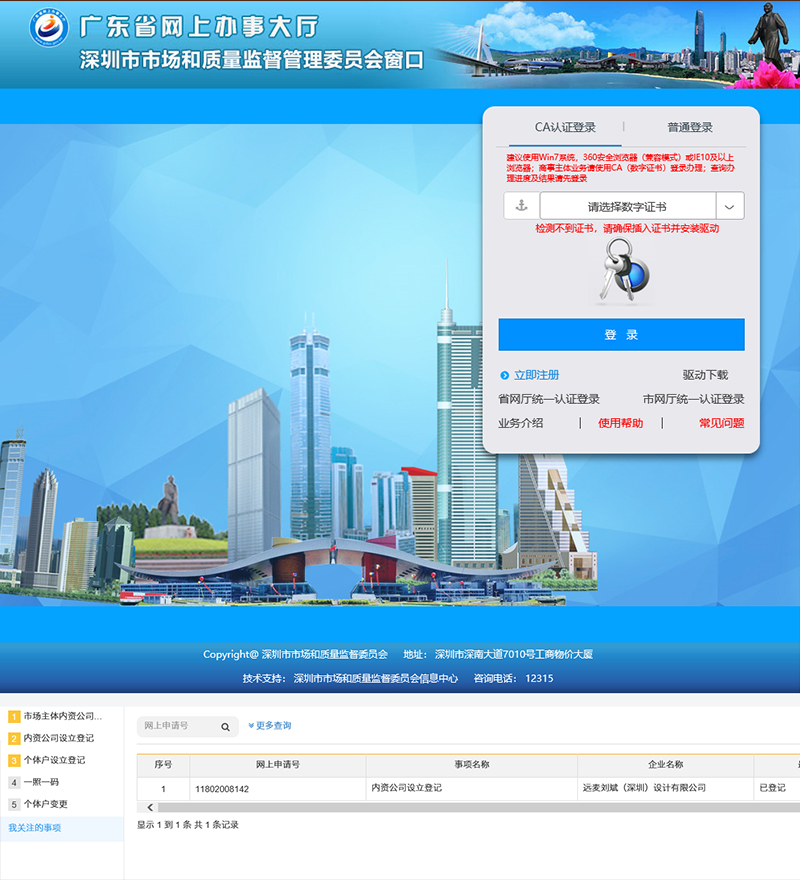Viewport: 800px width, 880px height.
Task: Click the anchor icon beside certificate selector
Action: [522, 205]
